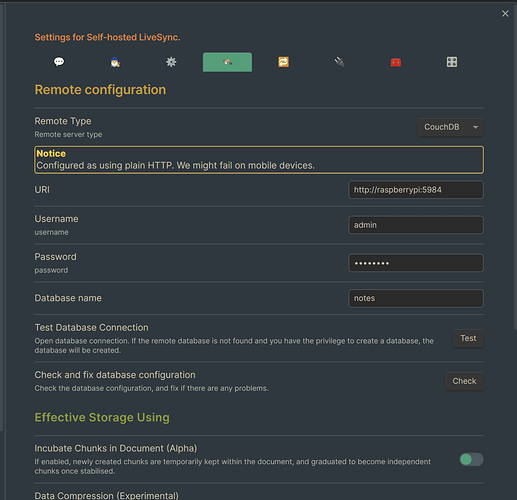Screen dimensions: 517x500
Task: Open the CouchDB remote type dropdown
Action: pos(451,127)
